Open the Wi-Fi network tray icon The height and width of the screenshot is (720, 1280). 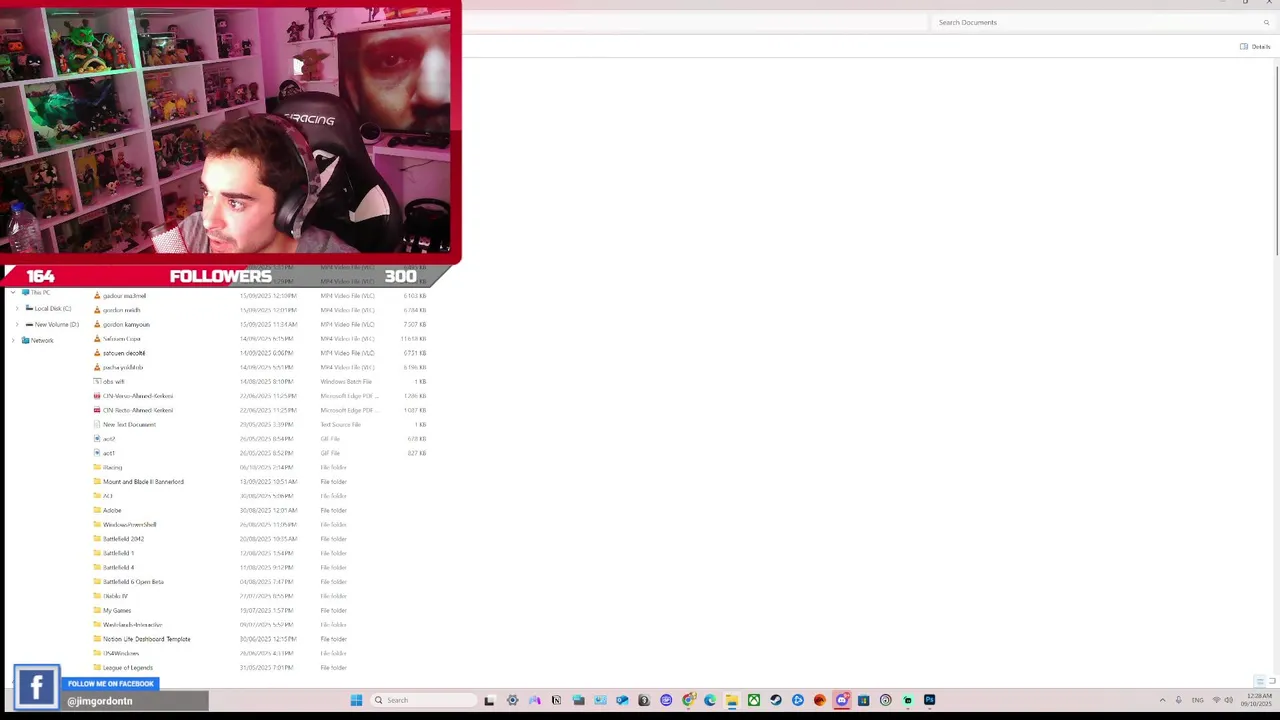[1216, 700]
